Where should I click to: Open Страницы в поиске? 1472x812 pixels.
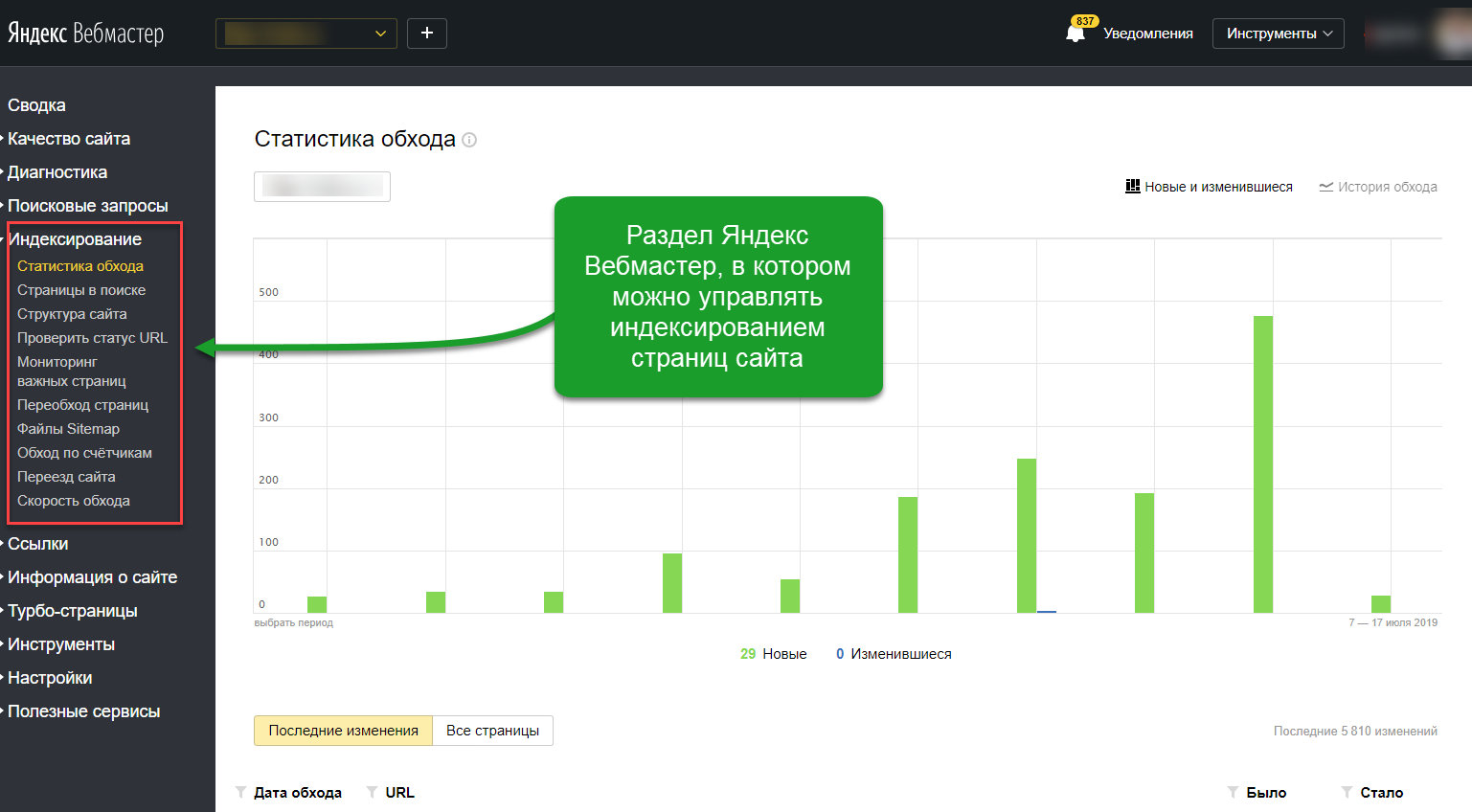81,290
